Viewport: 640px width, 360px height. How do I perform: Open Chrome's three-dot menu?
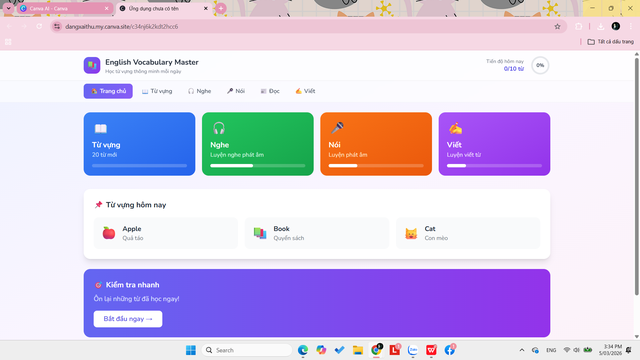631,27
